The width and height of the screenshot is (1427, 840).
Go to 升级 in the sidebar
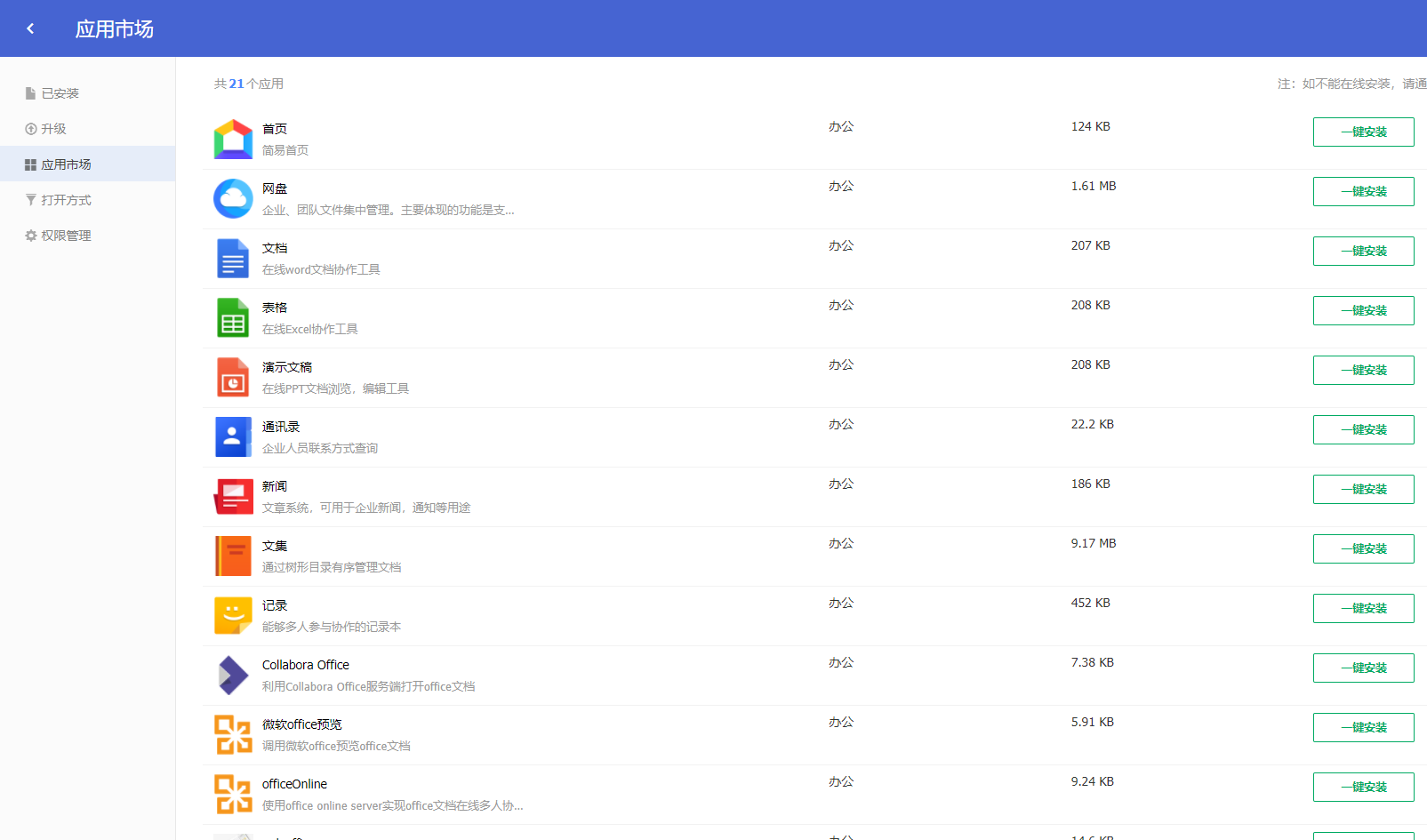click(53, 129)
